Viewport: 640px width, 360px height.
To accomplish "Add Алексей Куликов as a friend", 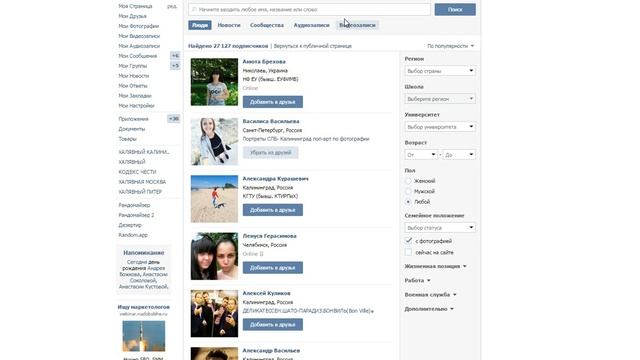I will (273, 324).
